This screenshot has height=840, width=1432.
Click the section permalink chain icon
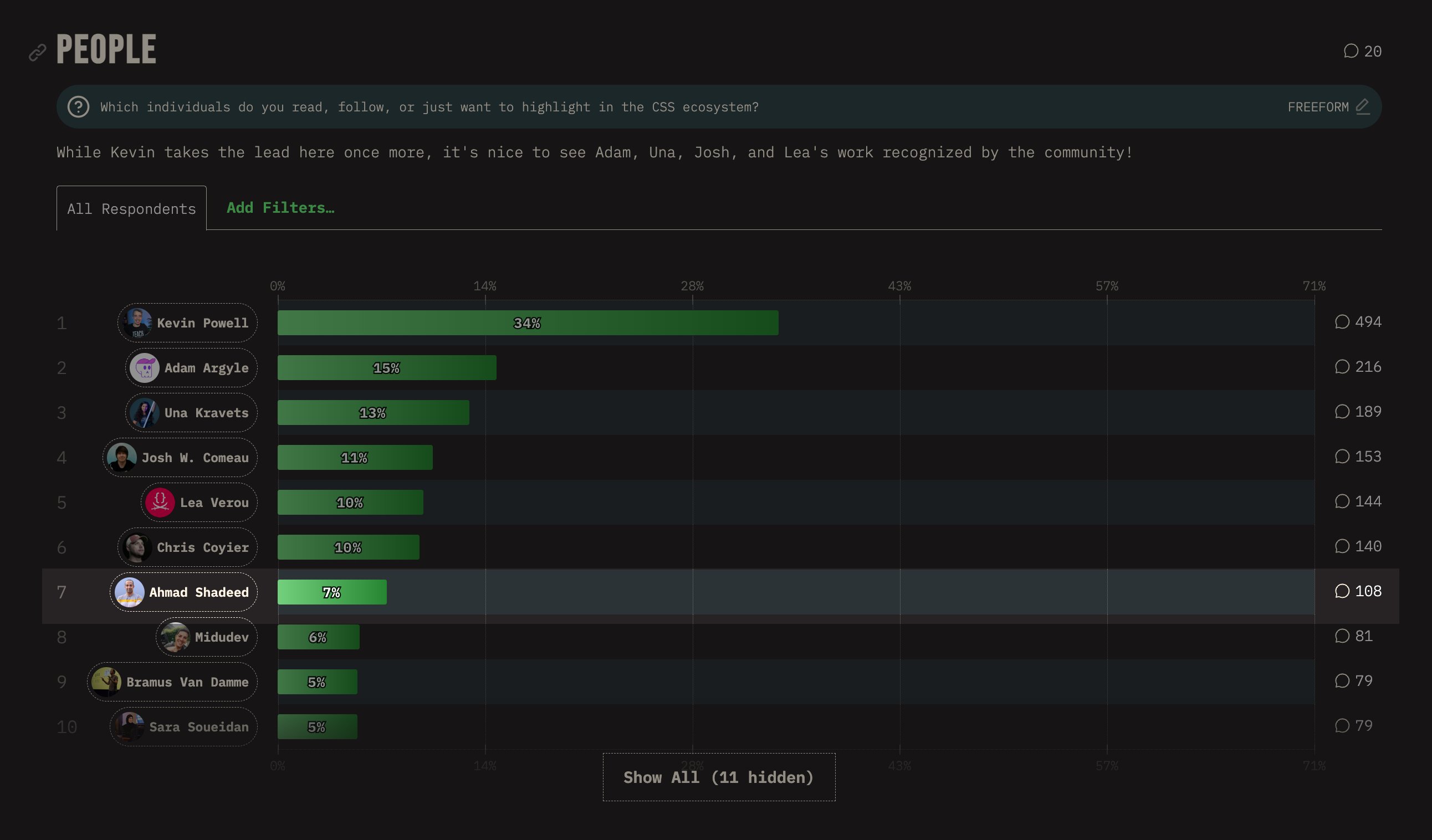pos(38,53)
